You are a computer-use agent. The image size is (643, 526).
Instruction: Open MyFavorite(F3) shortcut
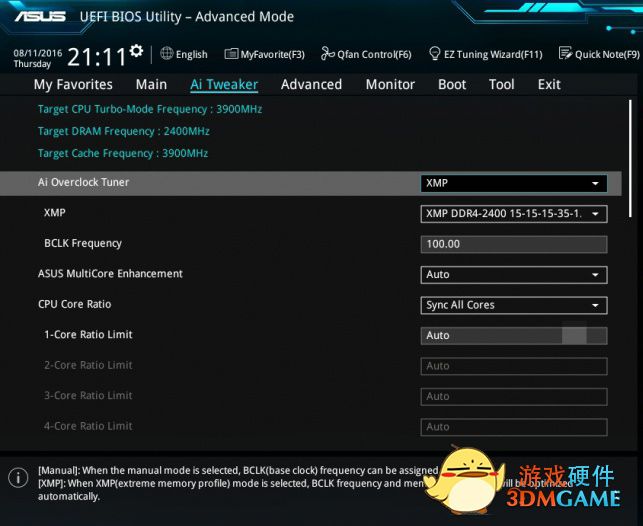coord(265,54)
